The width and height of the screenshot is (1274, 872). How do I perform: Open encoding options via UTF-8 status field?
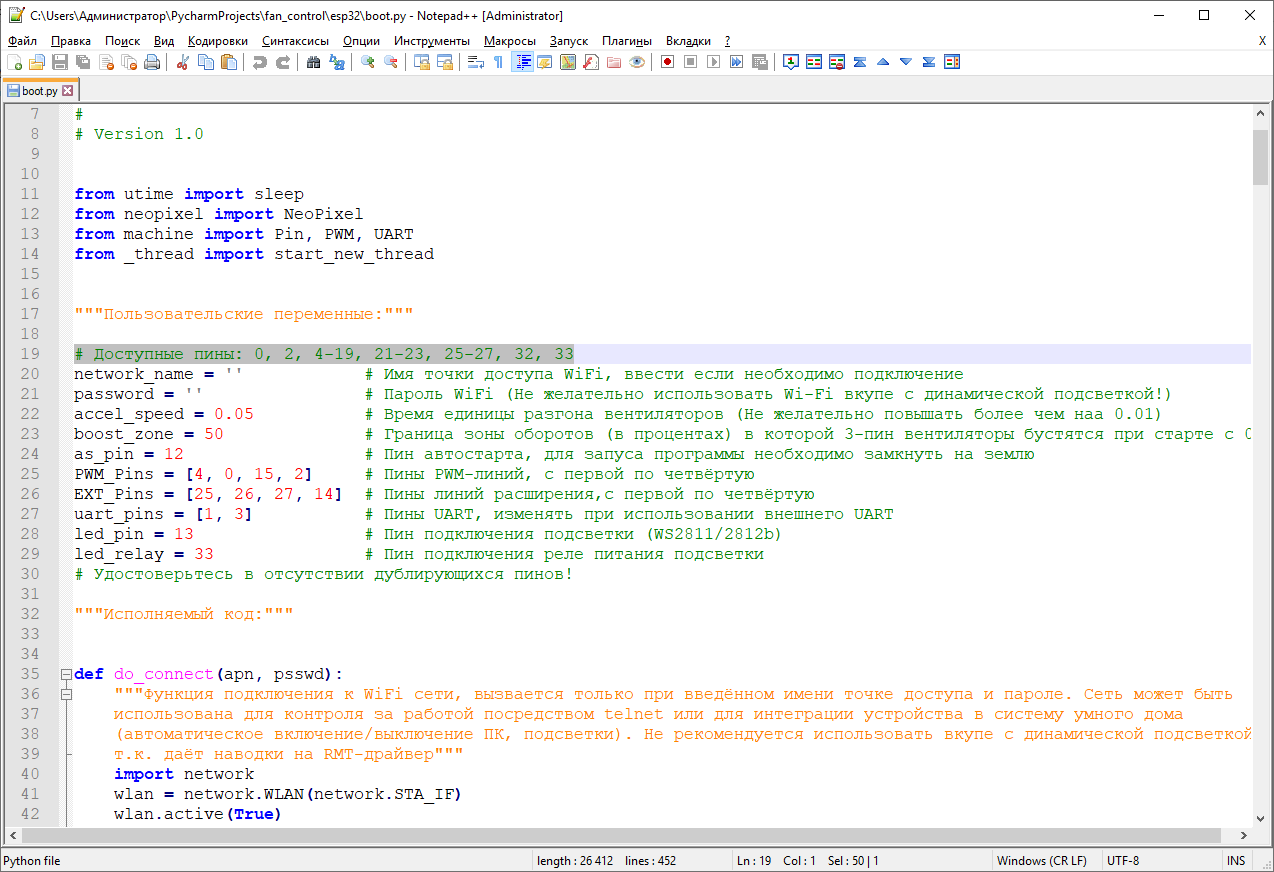point(1123,861)
